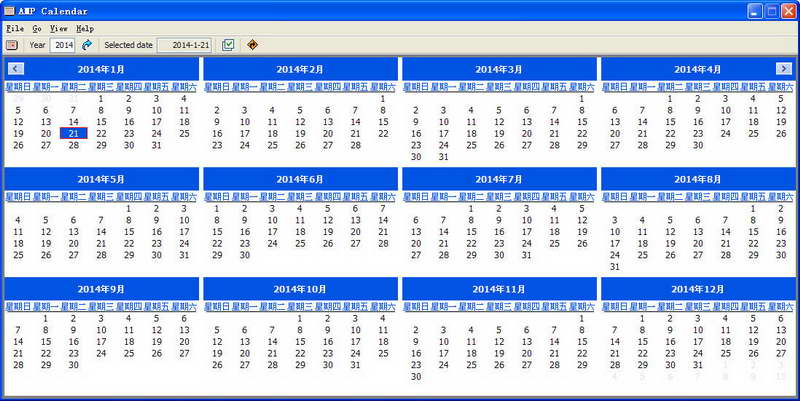The width and height of the screenshot is (800, 401).
Task: Select February 28 in 2014年2月
Action: [355, 145]
